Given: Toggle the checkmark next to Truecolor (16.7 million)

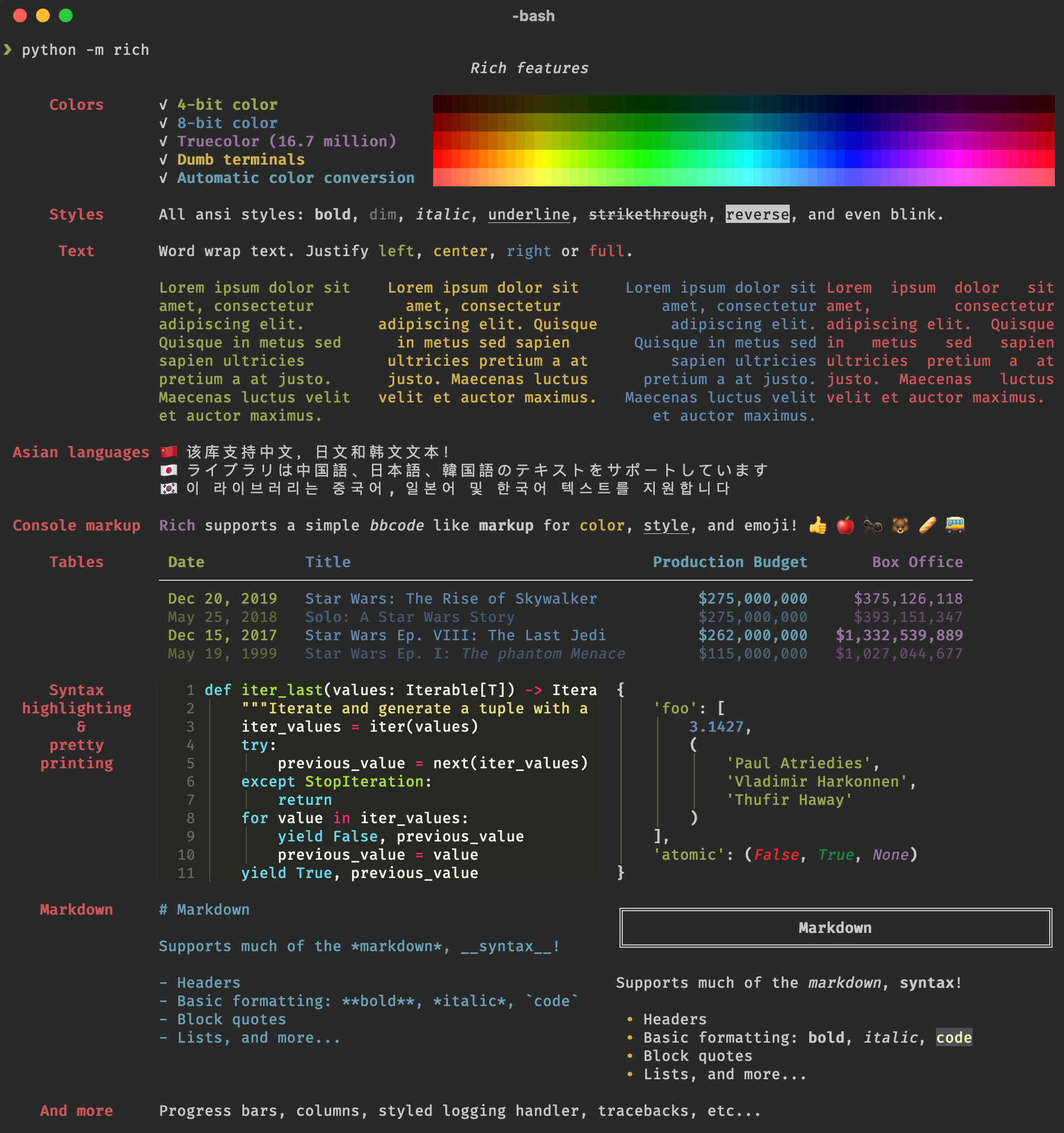Looking at the screenshot, I should [x=164, y=141].
